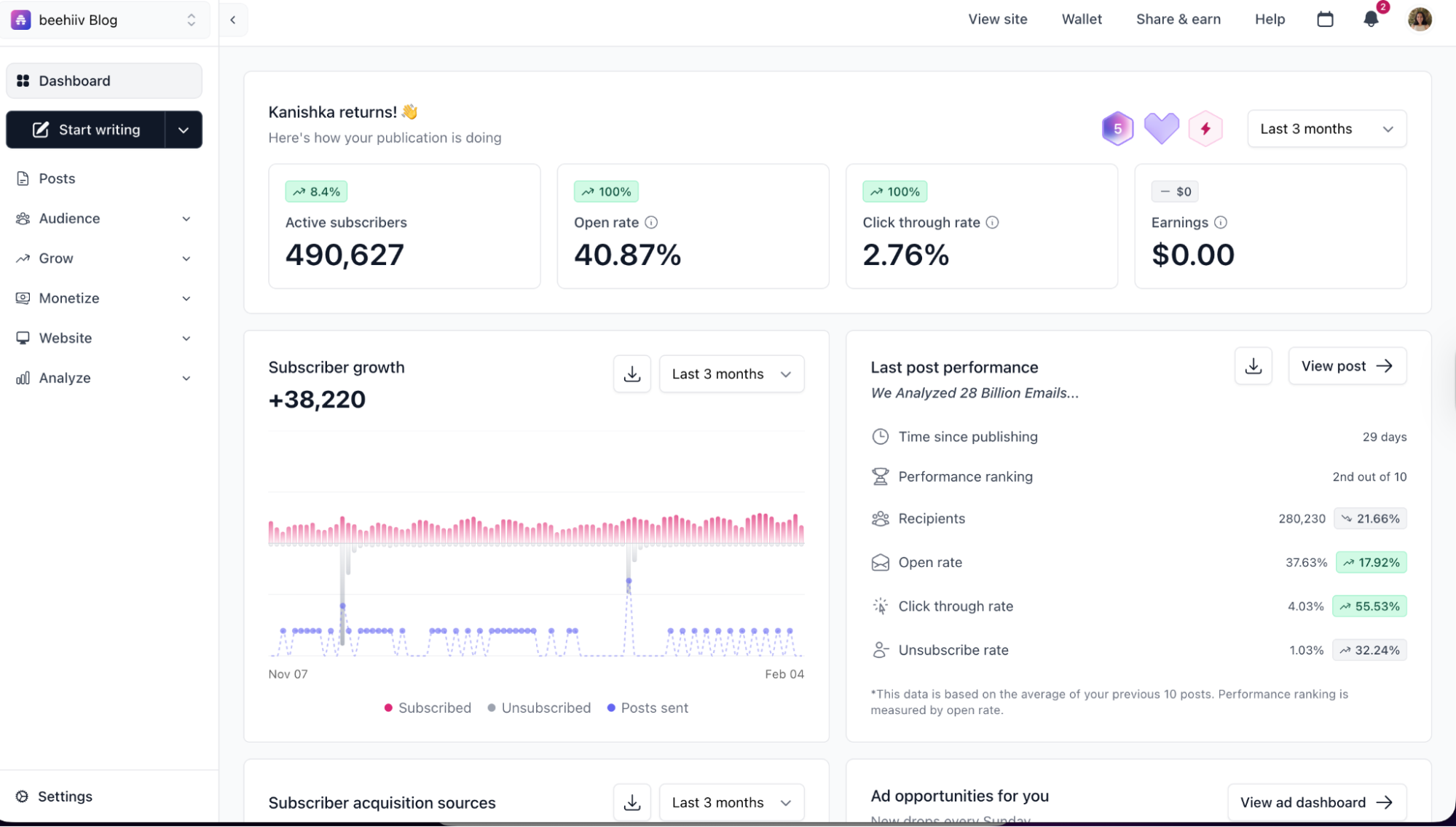Open the View ad dashboard link
1456x827 pixels.
(1316, 802)
